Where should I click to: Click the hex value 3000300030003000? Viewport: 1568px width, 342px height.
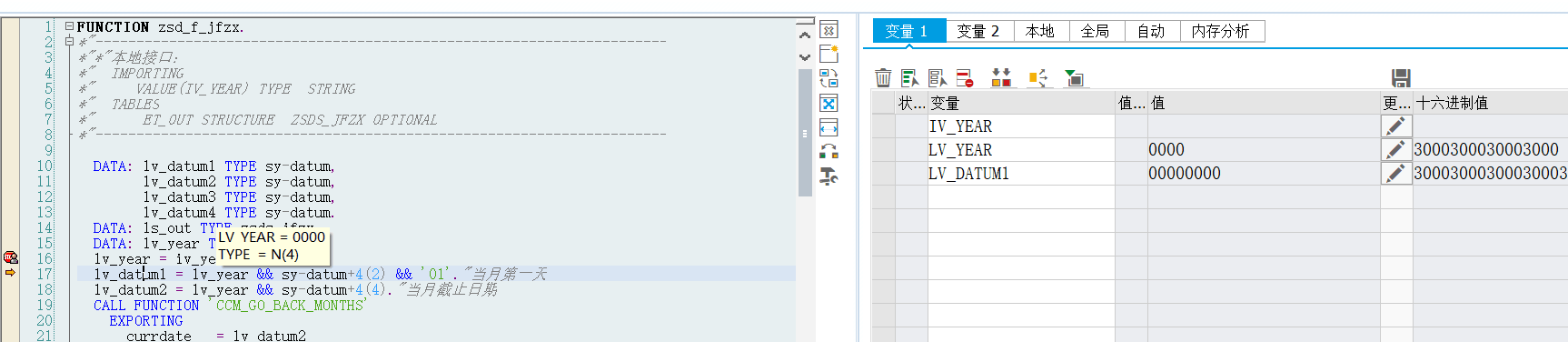[x=1486, y=149]
